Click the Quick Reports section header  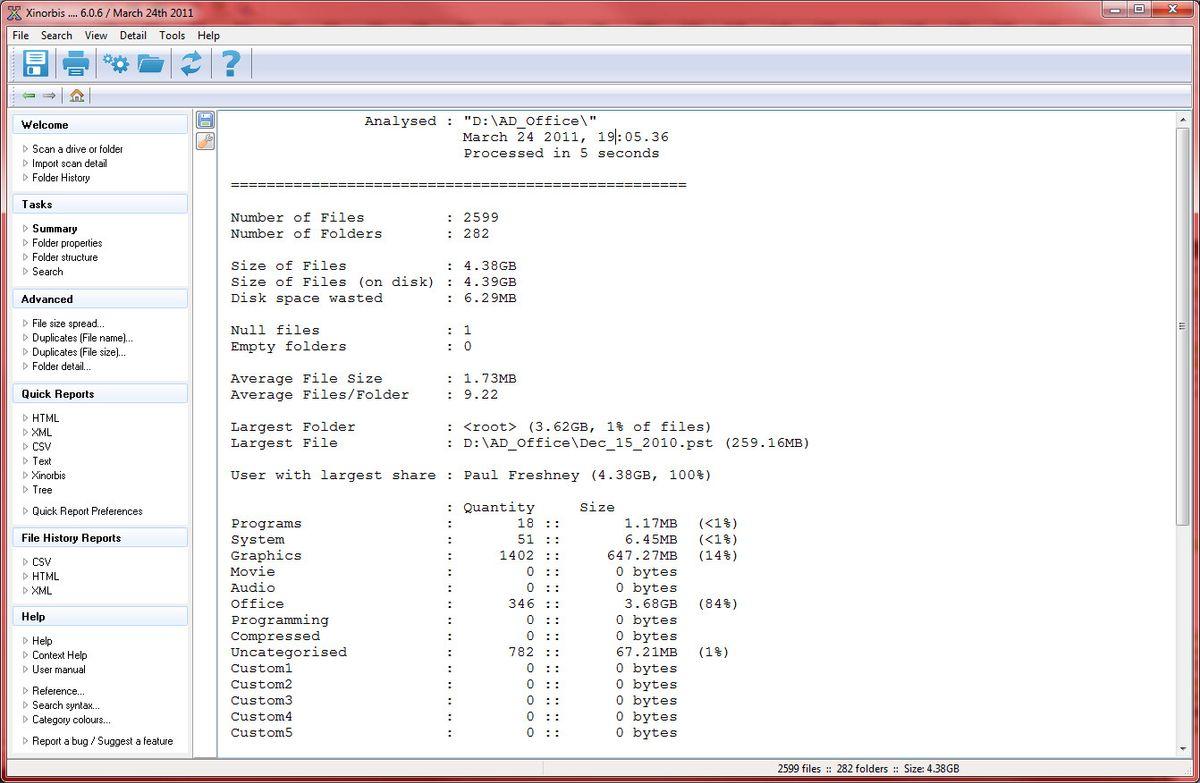pos(100,394)
